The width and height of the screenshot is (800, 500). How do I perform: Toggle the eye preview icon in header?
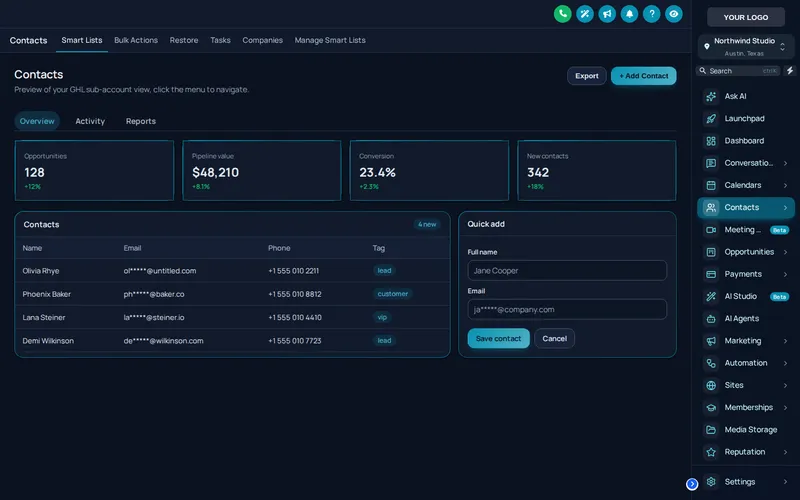(673, 14)
